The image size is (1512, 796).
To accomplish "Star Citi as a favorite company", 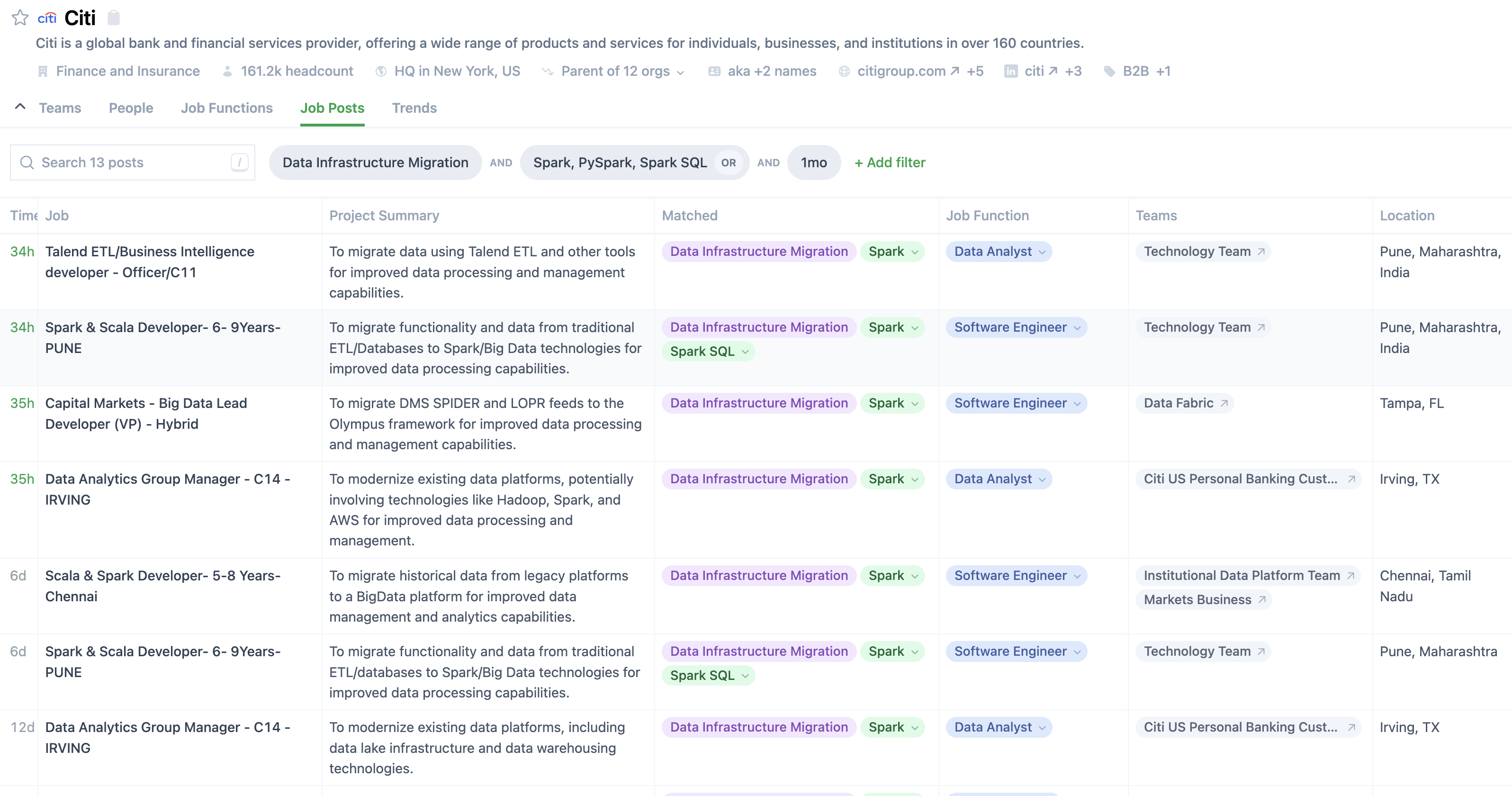I will coord(20,18).
